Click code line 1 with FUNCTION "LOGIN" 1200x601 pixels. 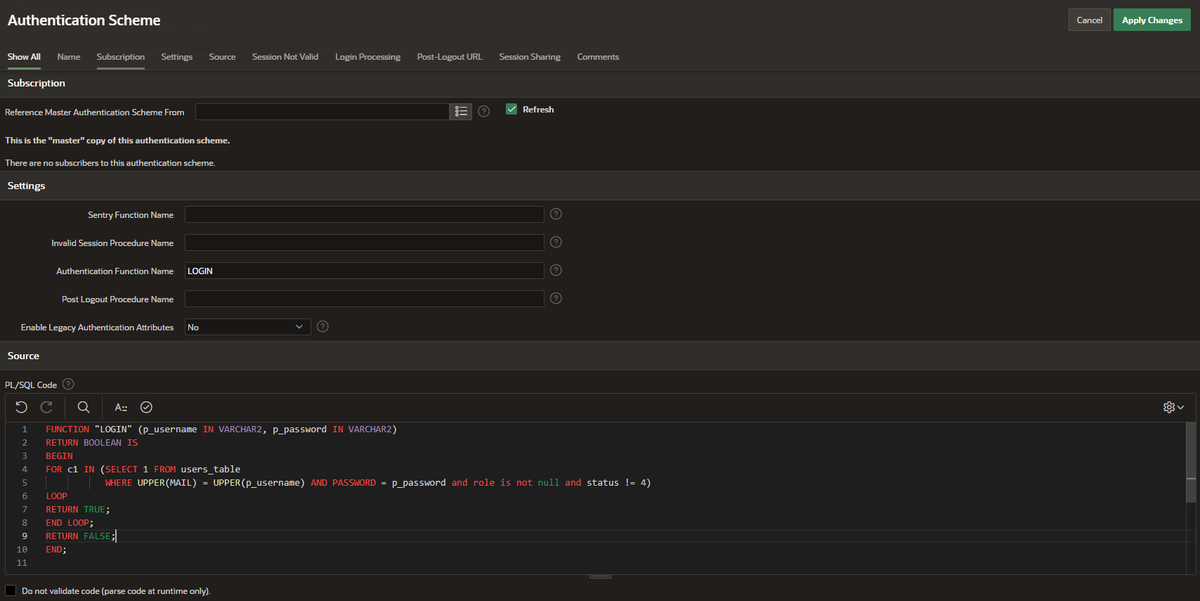click(221, 429)
